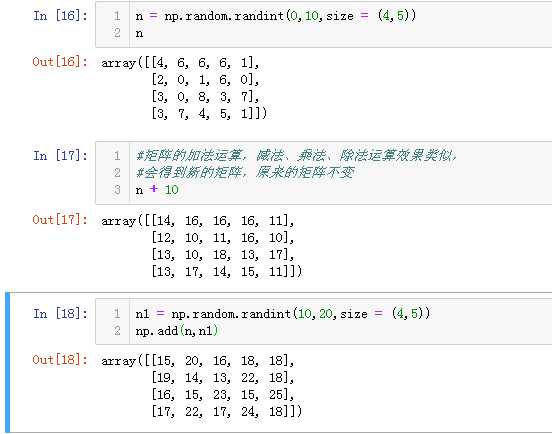The width and height of the screenshot is (552, 434).
Task: Click output row '[2, 0, 1, 6, 0]'
Action: [205, 80]
